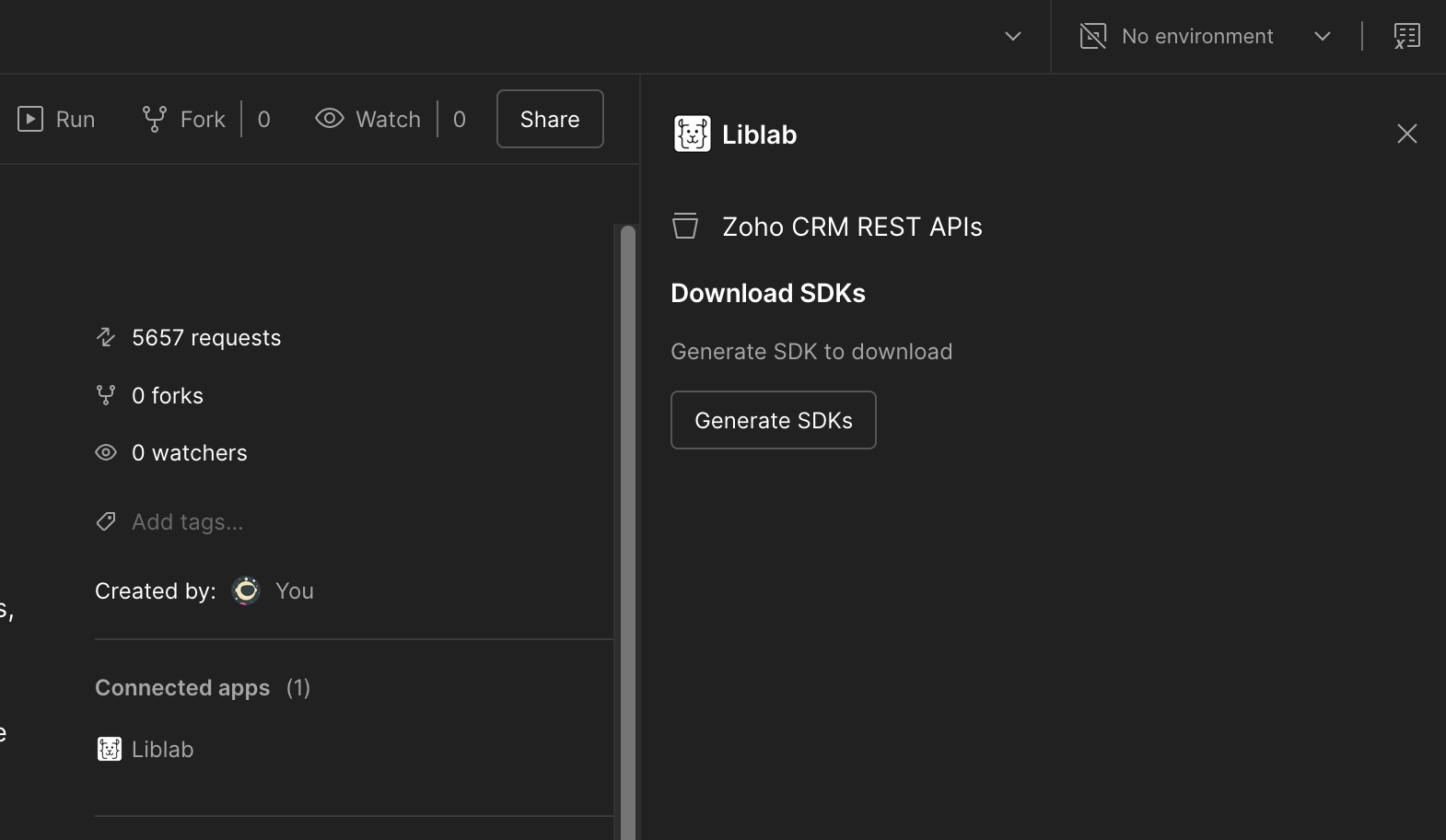1446x840 pixels.
Task: Click the Fork count number
Action: click(264, 119)
